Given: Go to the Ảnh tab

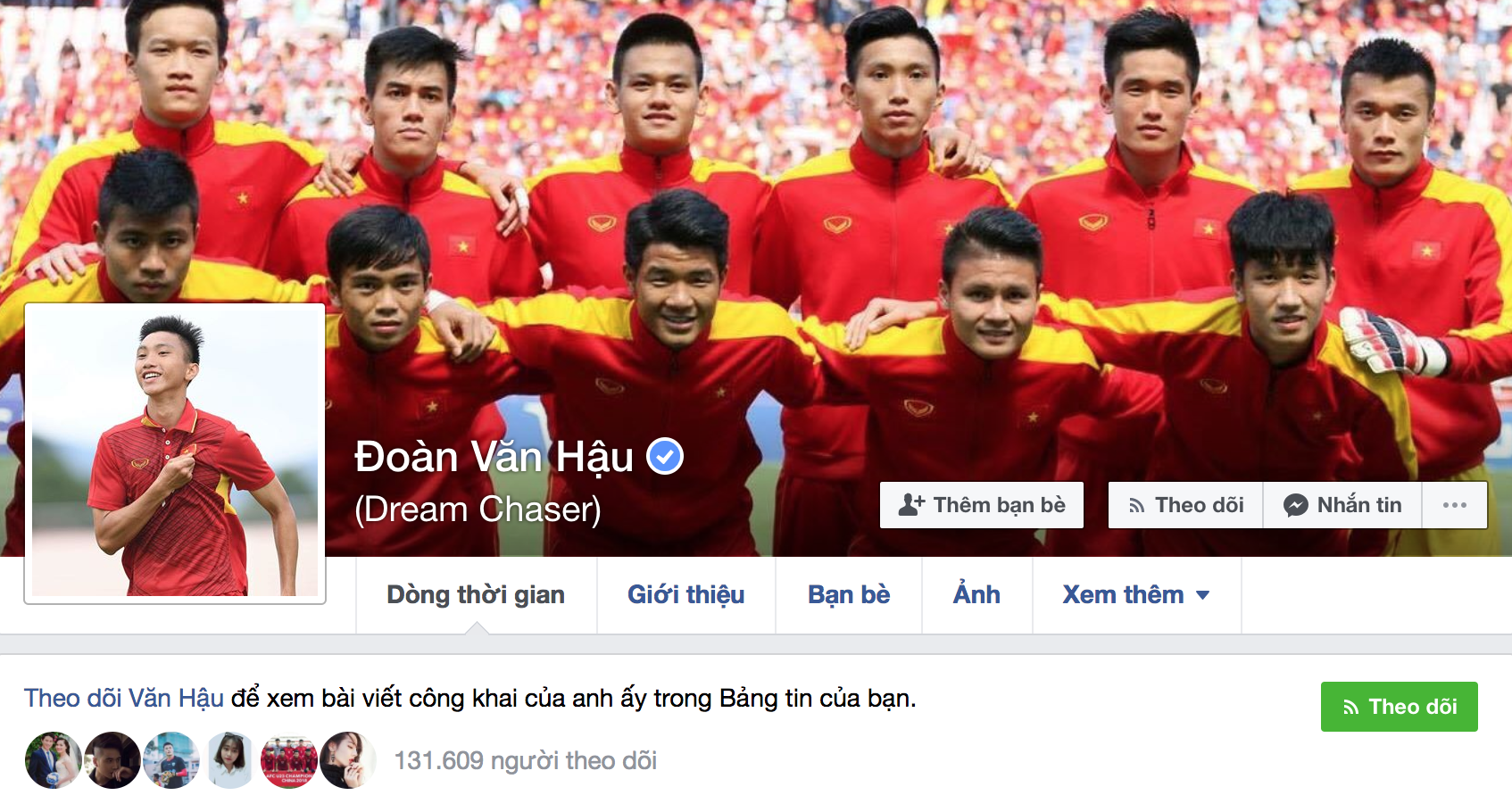Looking at the screenshot, I should (977, 595).
